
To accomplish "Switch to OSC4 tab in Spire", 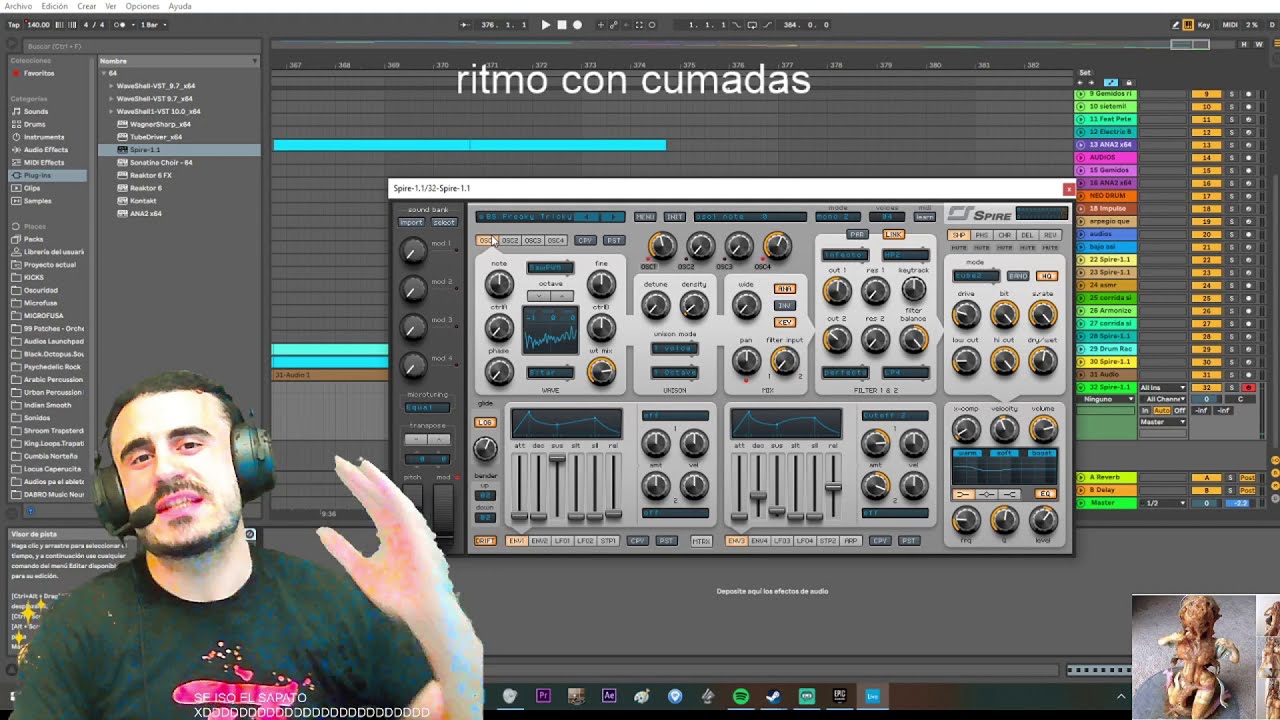I will (555, 240).
